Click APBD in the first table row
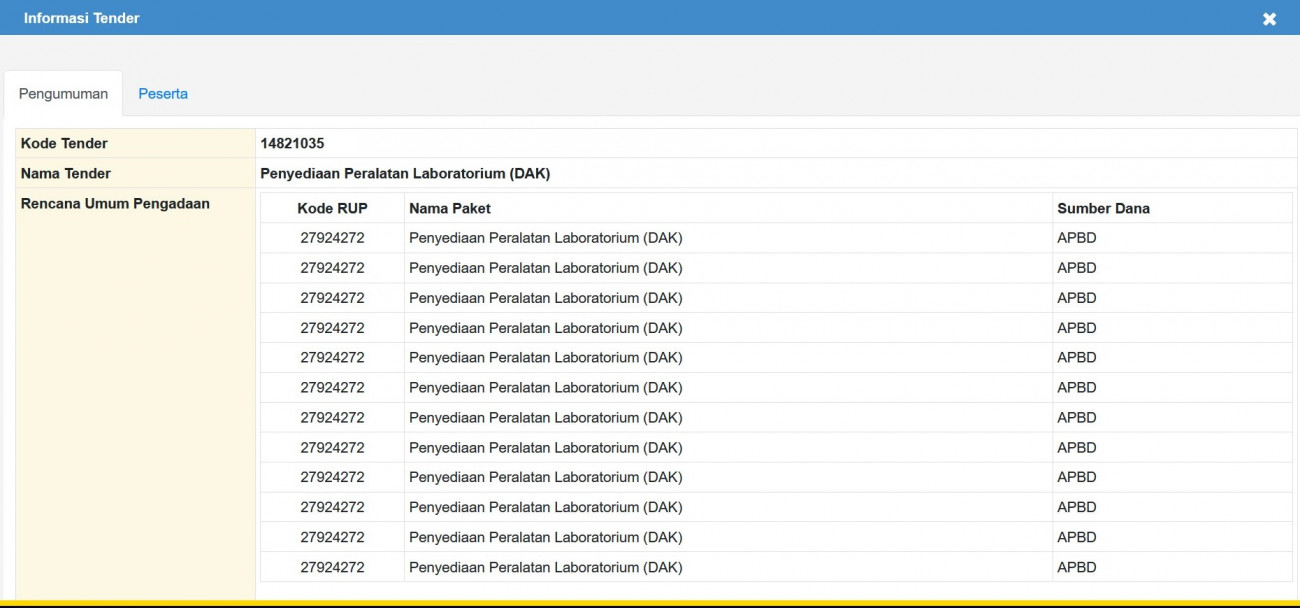This screenshot has height=608, width=1300. 1077,238
